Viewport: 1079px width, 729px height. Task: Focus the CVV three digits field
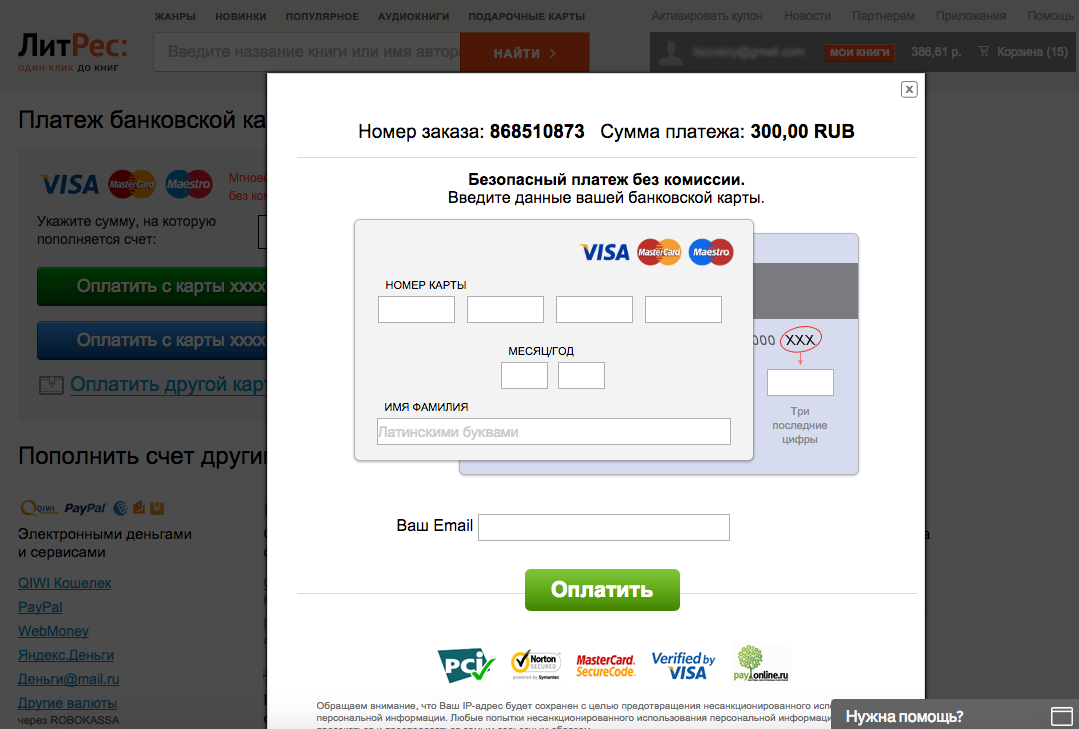tap(800, 383)
